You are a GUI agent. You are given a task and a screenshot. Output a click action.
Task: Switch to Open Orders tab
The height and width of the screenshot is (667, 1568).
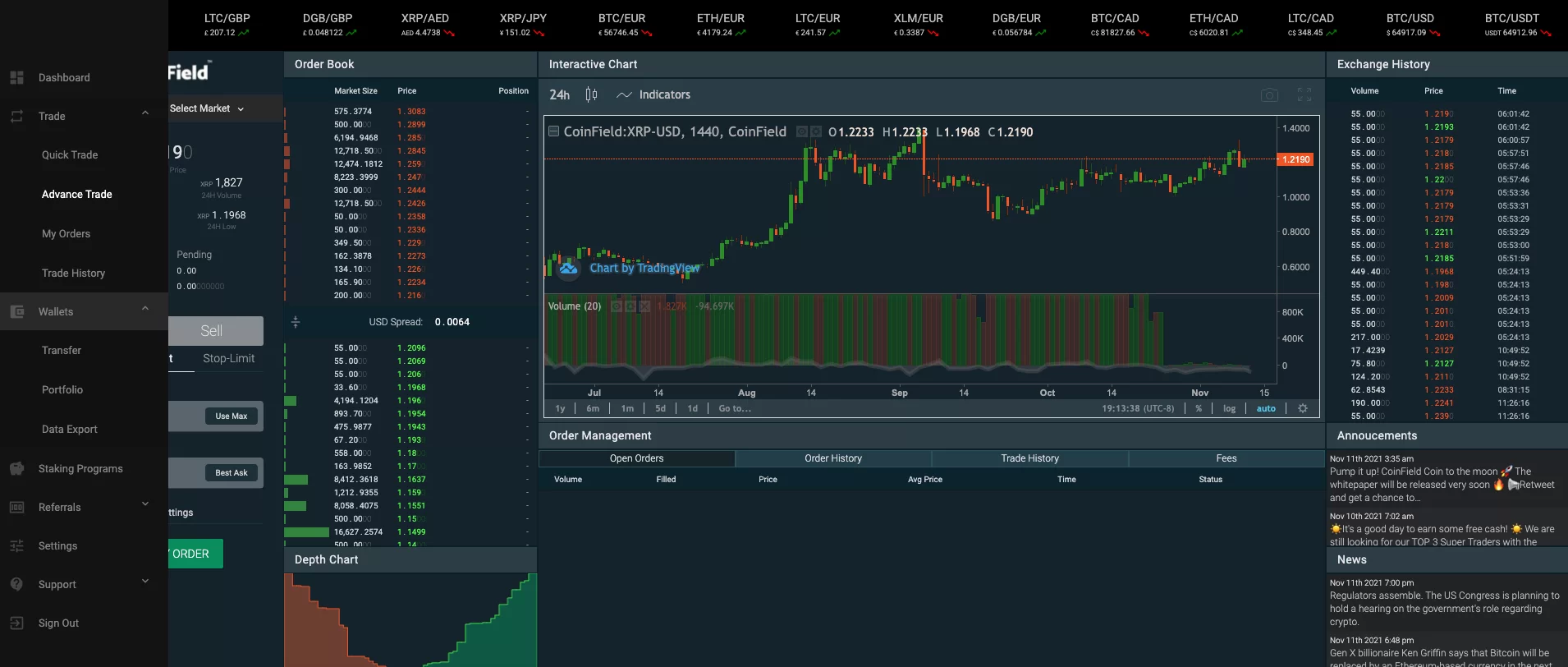coord(636,458)
